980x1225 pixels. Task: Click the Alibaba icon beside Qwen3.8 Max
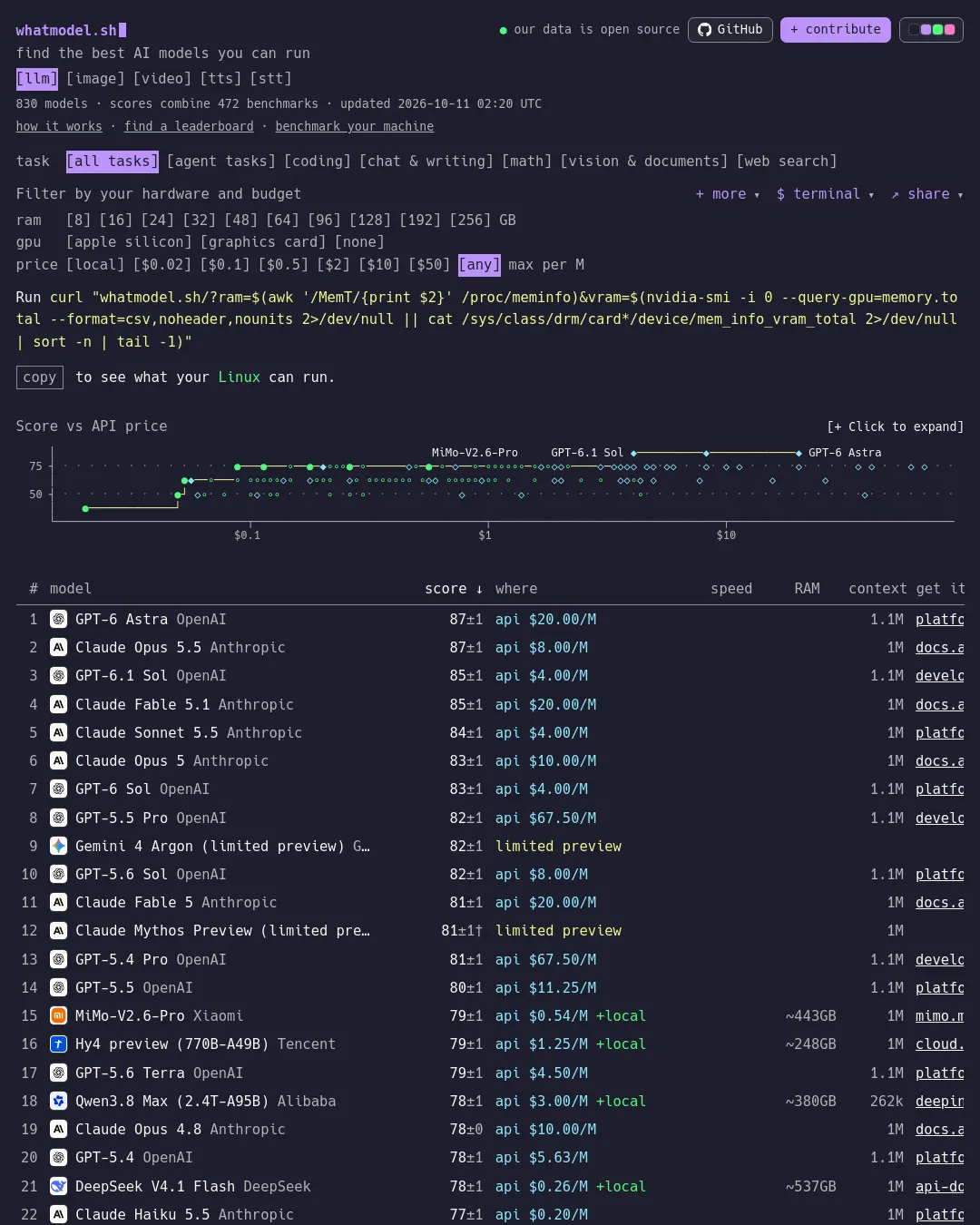click(58, 1102)
